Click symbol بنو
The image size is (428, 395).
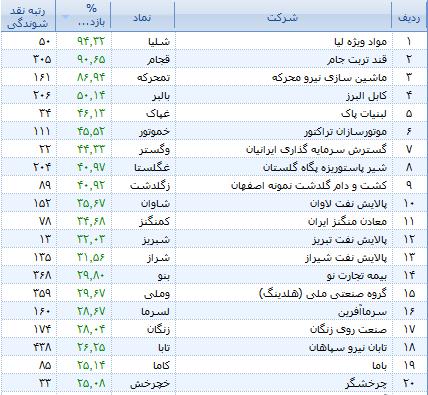point(164,276)
